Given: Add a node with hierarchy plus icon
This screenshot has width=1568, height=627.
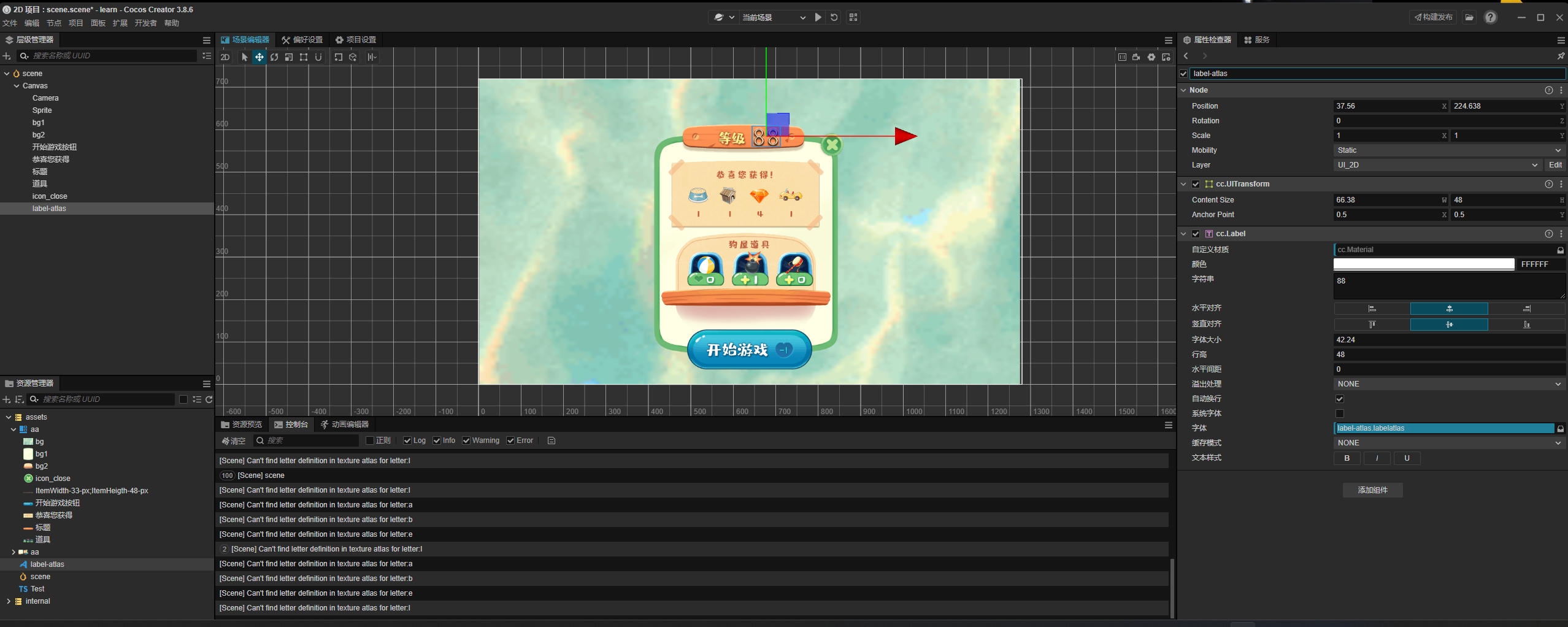Looking at the screenshot, I should (x=7, y=56).
